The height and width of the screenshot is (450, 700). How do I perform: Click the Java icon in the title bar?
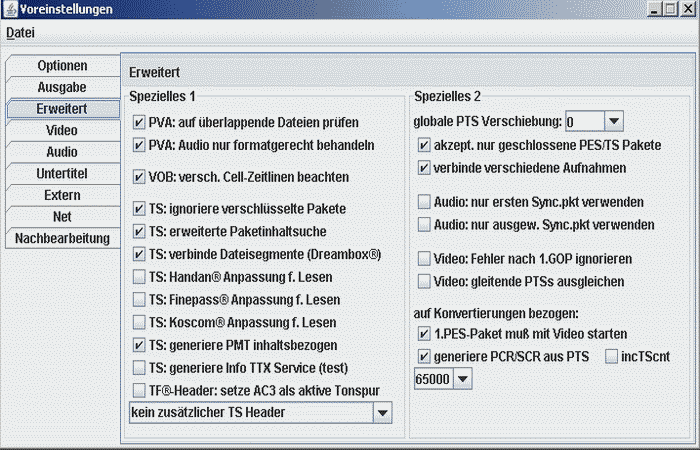tap(10, 9)
